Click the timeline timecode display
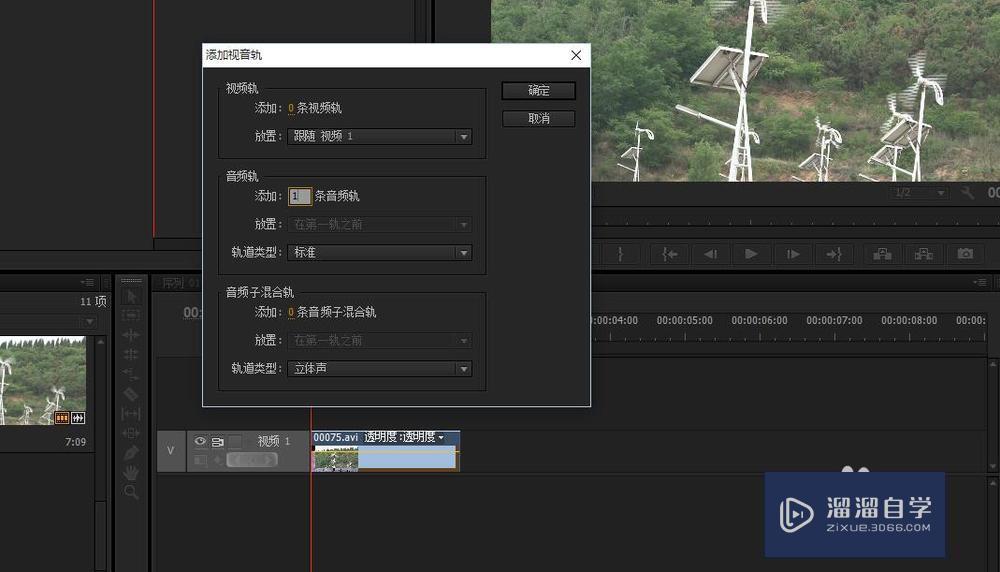The image size is (1000, 572). 193,312
